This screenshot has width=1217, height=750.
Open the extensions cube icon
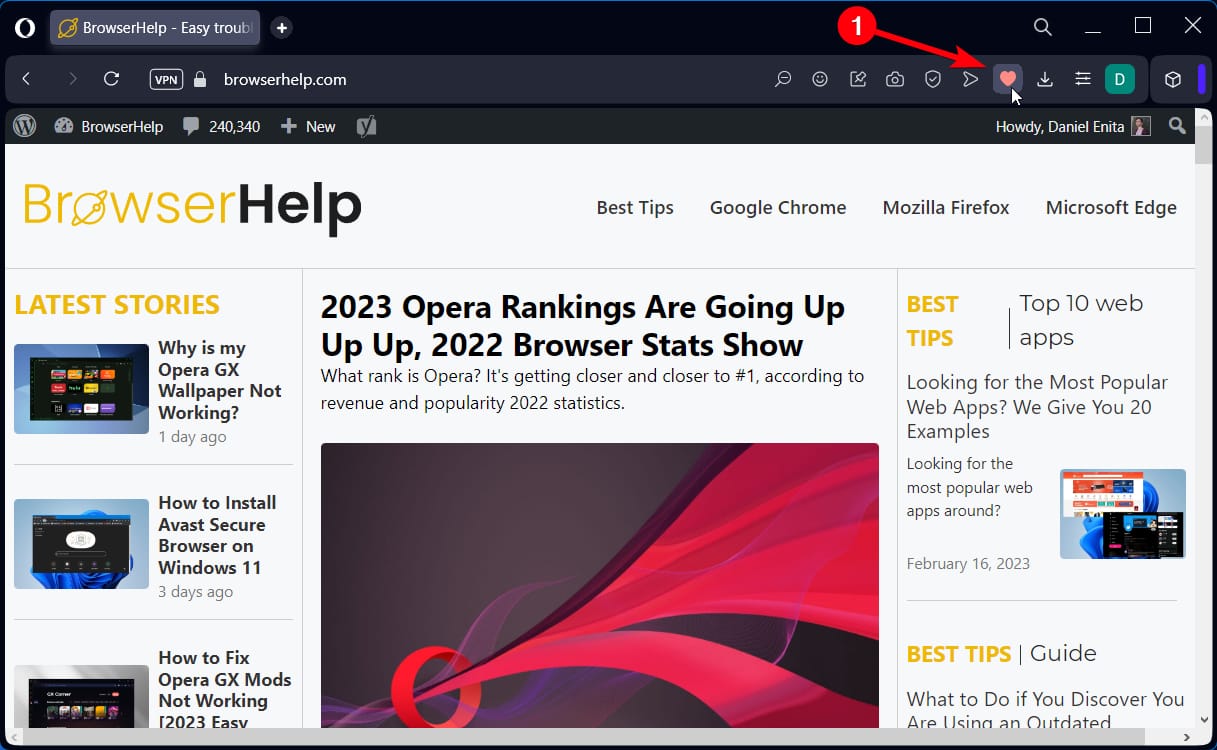pyautogui.click(x=1174, y=79)
